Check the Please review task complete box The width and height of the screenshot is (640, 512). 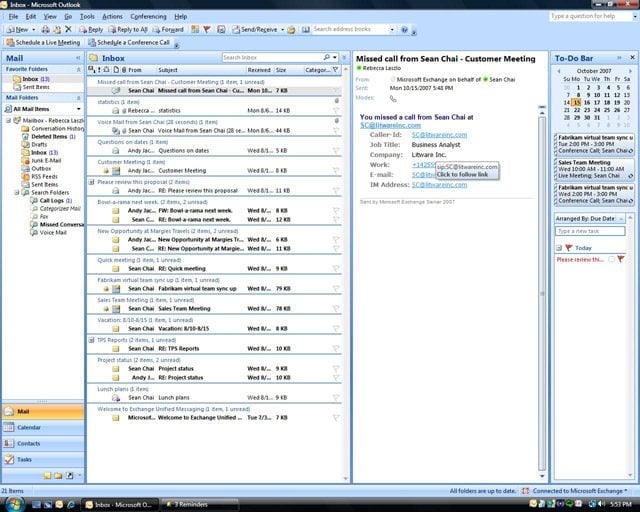coord(611,259)
